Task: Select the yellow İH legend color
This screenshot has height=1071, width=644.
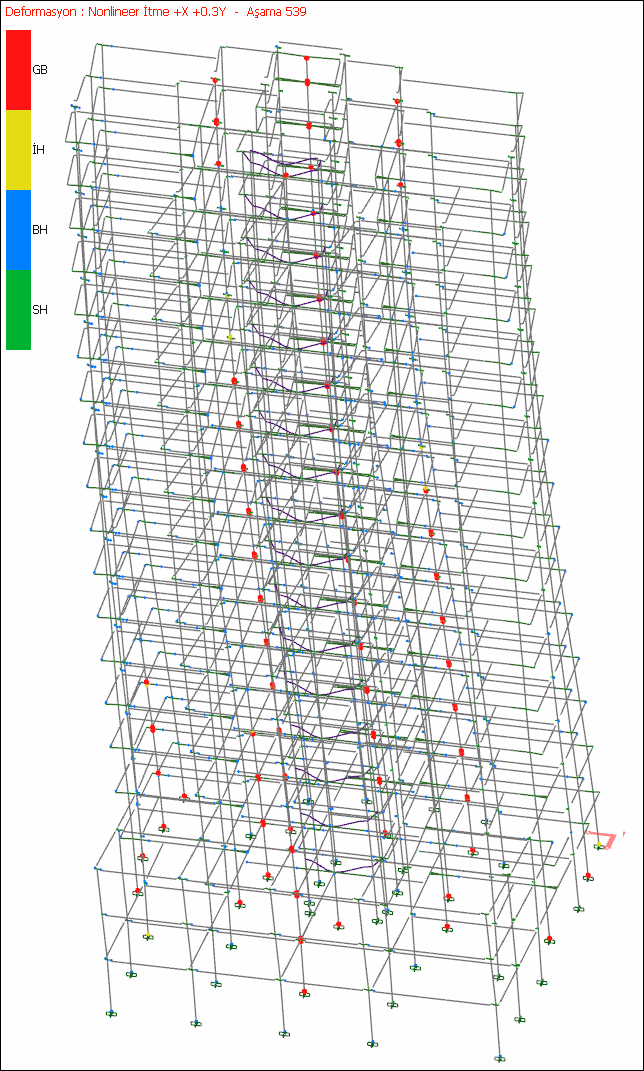Action: pyautogui.click(x=18, y=150)
